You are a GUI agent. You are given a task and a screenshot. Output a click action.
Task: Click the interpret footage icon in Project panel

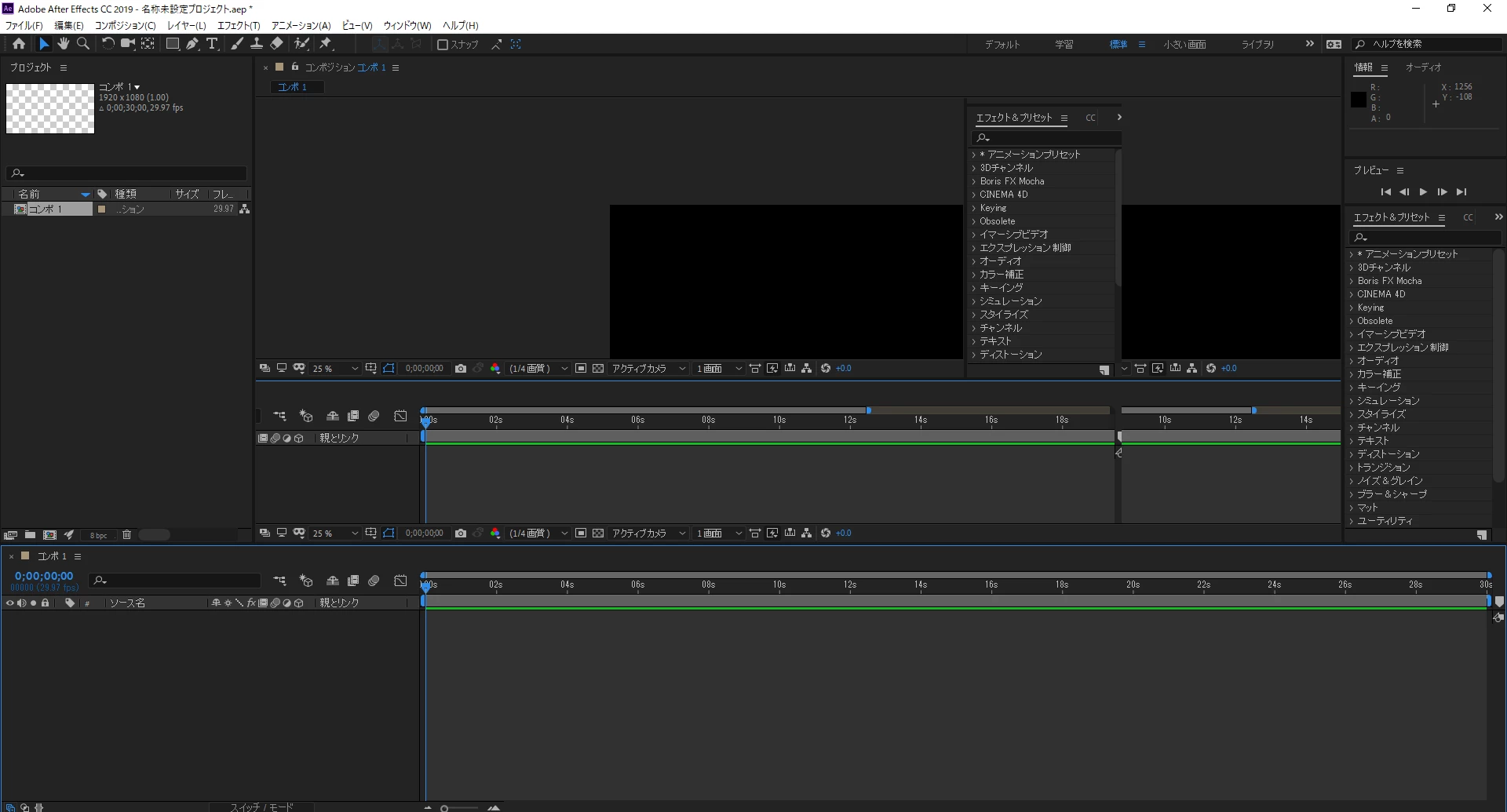point(10,535)
